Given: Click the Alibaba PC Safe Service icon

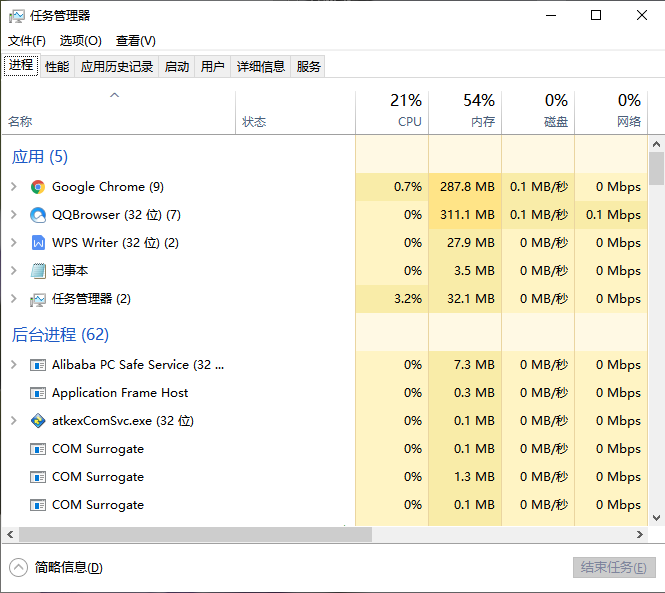Looking at the screenshot, I should pyautogui.click(x=38, y=365).
